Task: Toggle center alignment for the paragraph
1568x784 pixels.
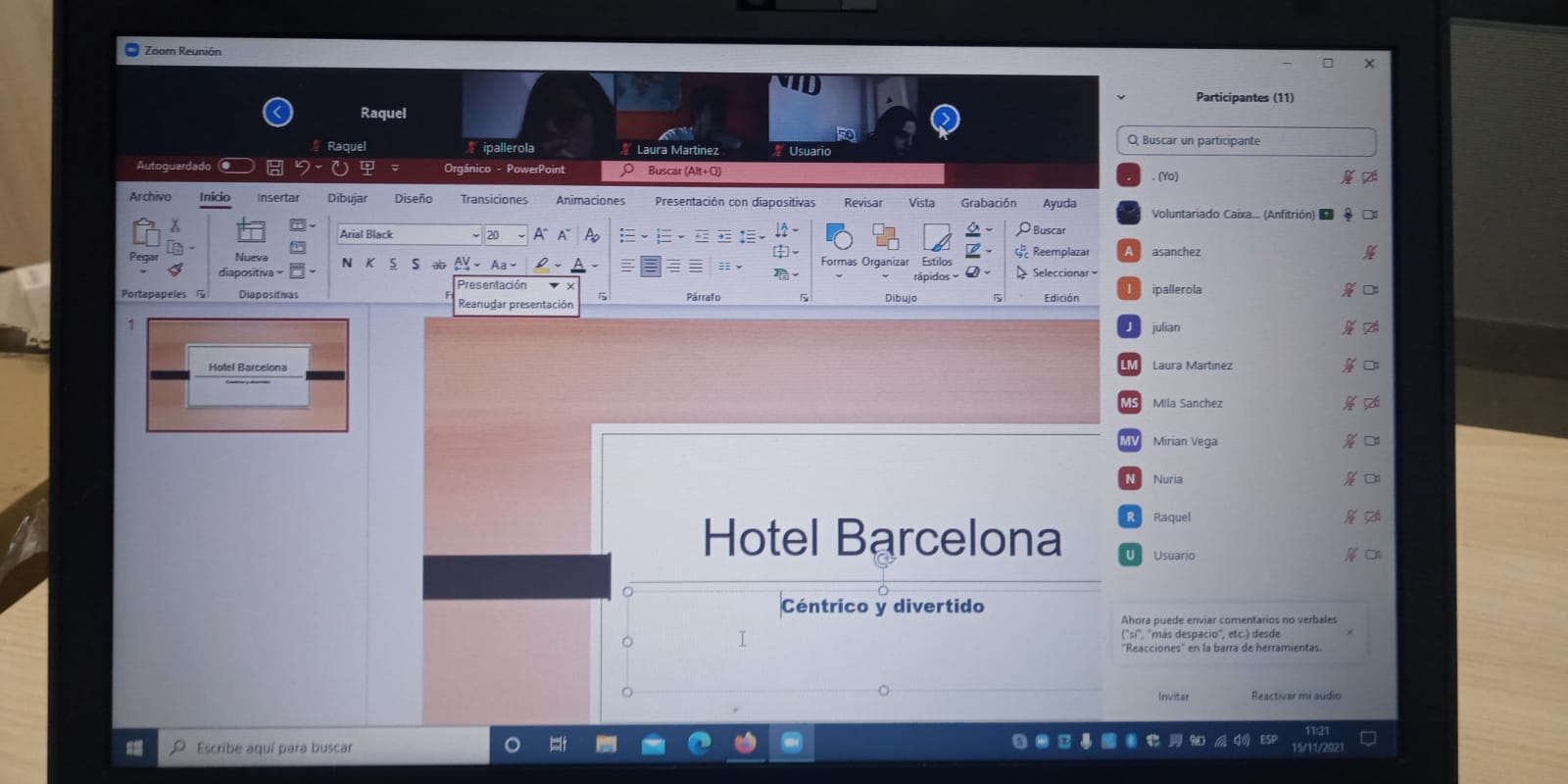Action: (650, 267)
